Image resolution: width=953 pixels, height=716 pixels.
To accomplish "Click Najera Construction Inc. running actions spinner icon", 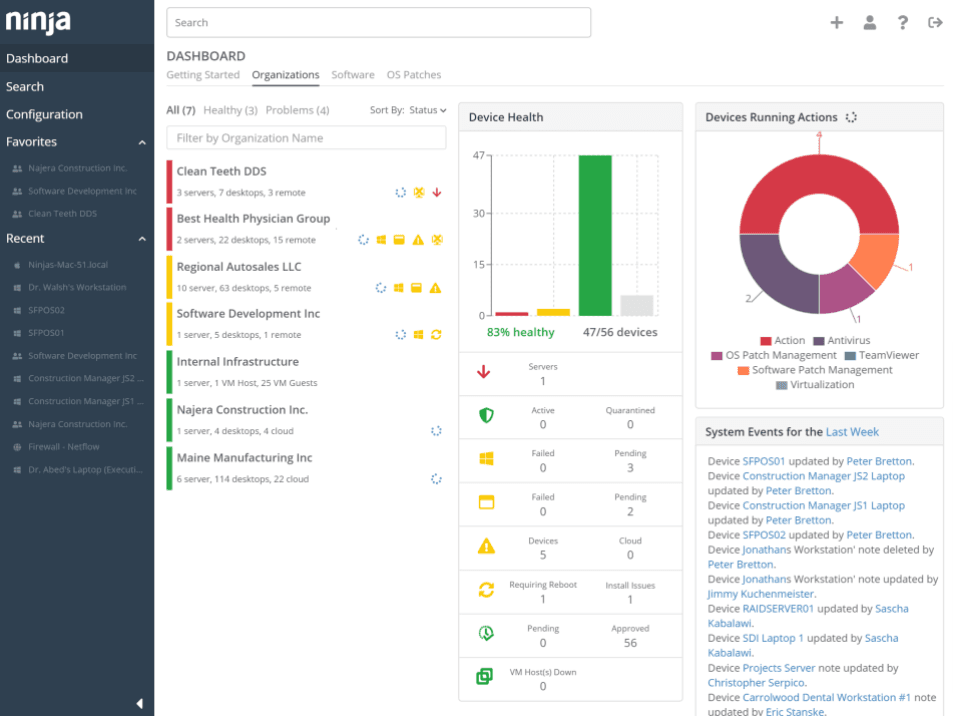I will point(436,430).
